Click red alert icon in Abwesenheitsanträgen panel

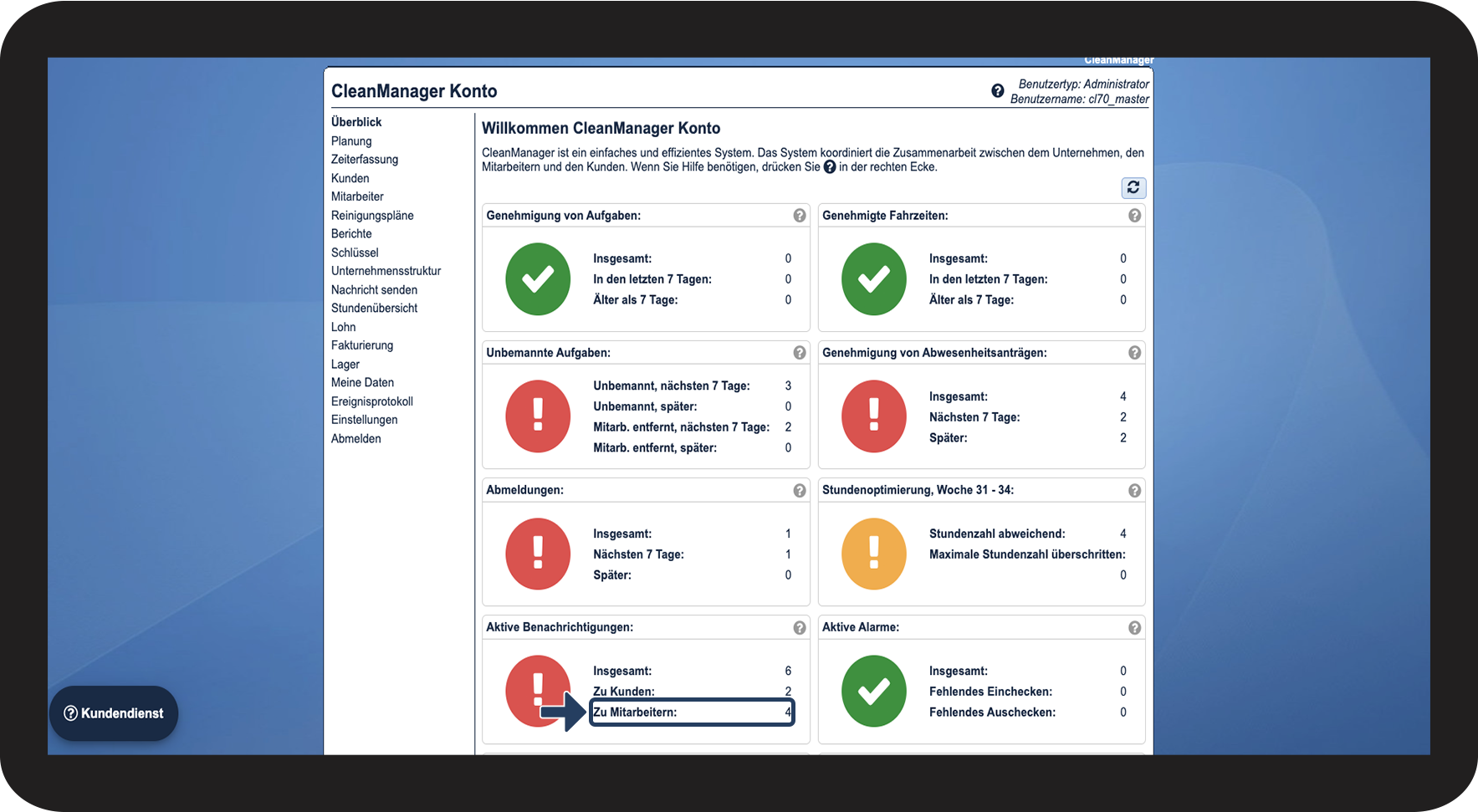(x=874, y=416)
